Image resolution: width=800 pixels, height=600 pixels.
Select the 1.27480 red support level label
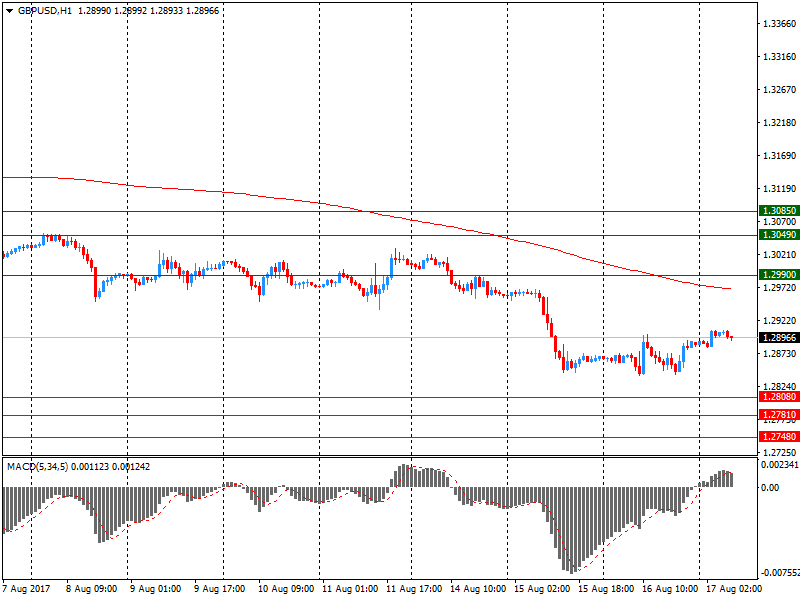pos(779,437)
